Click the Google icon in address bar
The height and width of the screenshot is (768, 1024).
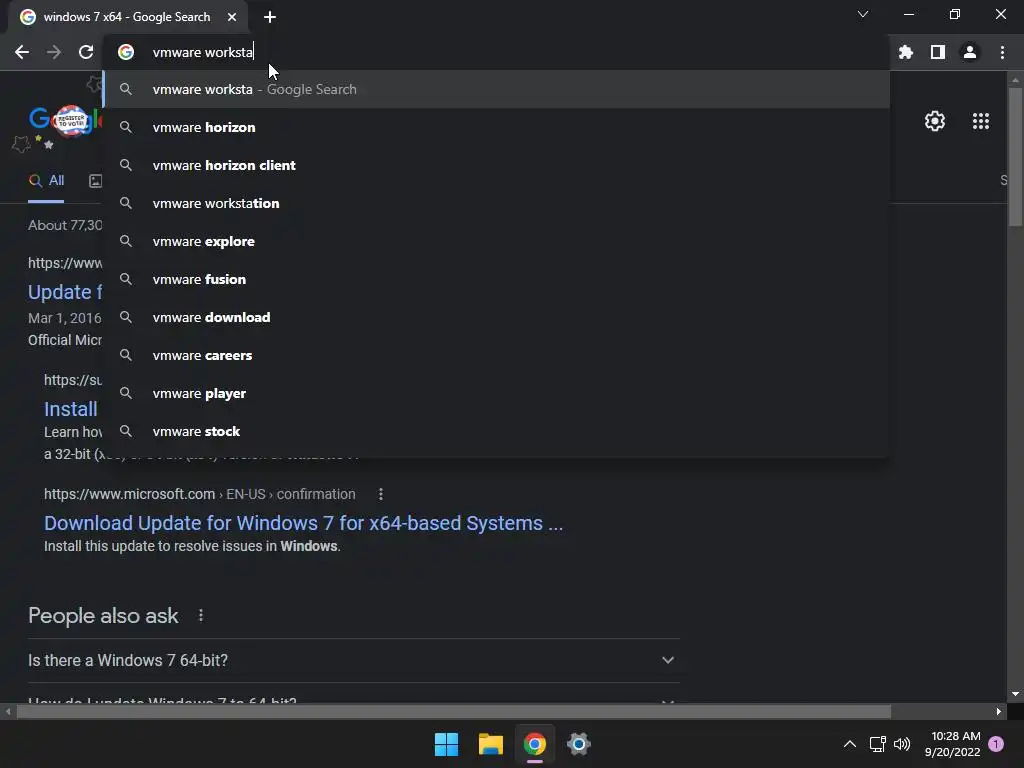[126, 52]
